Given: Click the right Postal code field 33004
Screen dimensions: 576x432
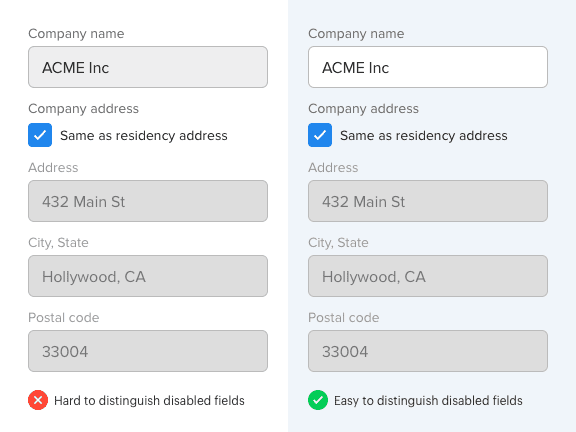Looking at the screenshot, I should tap(428, 351).
